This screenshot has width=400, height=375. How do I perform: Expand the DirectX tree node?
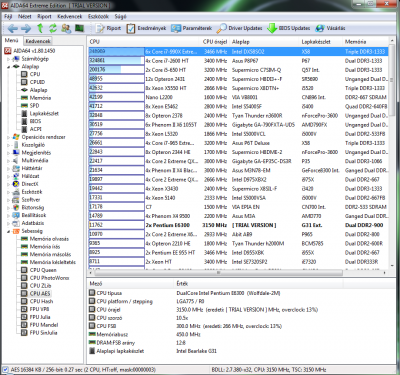8,184
